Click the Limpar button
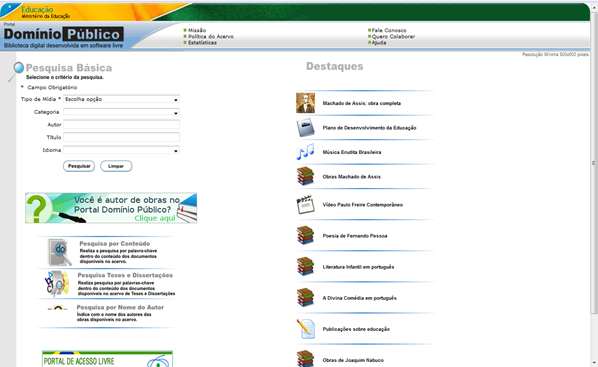 116,166
